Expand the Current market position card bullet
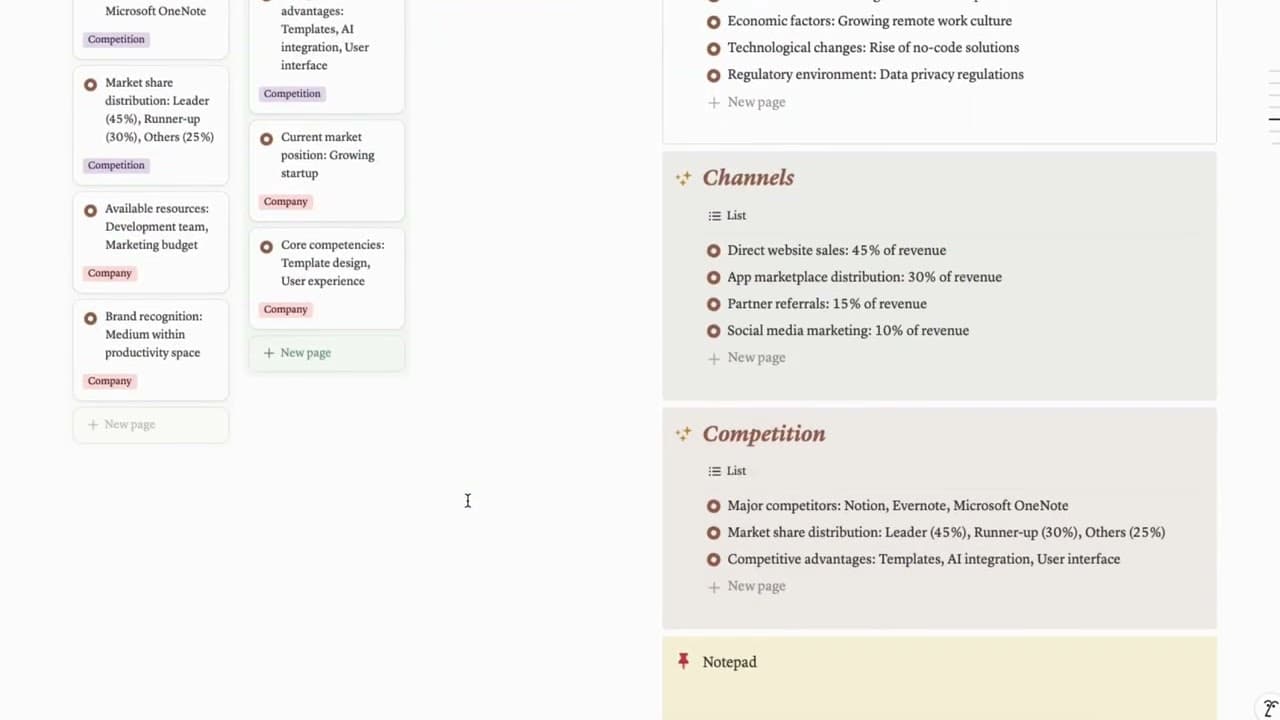 click(266, 138)
